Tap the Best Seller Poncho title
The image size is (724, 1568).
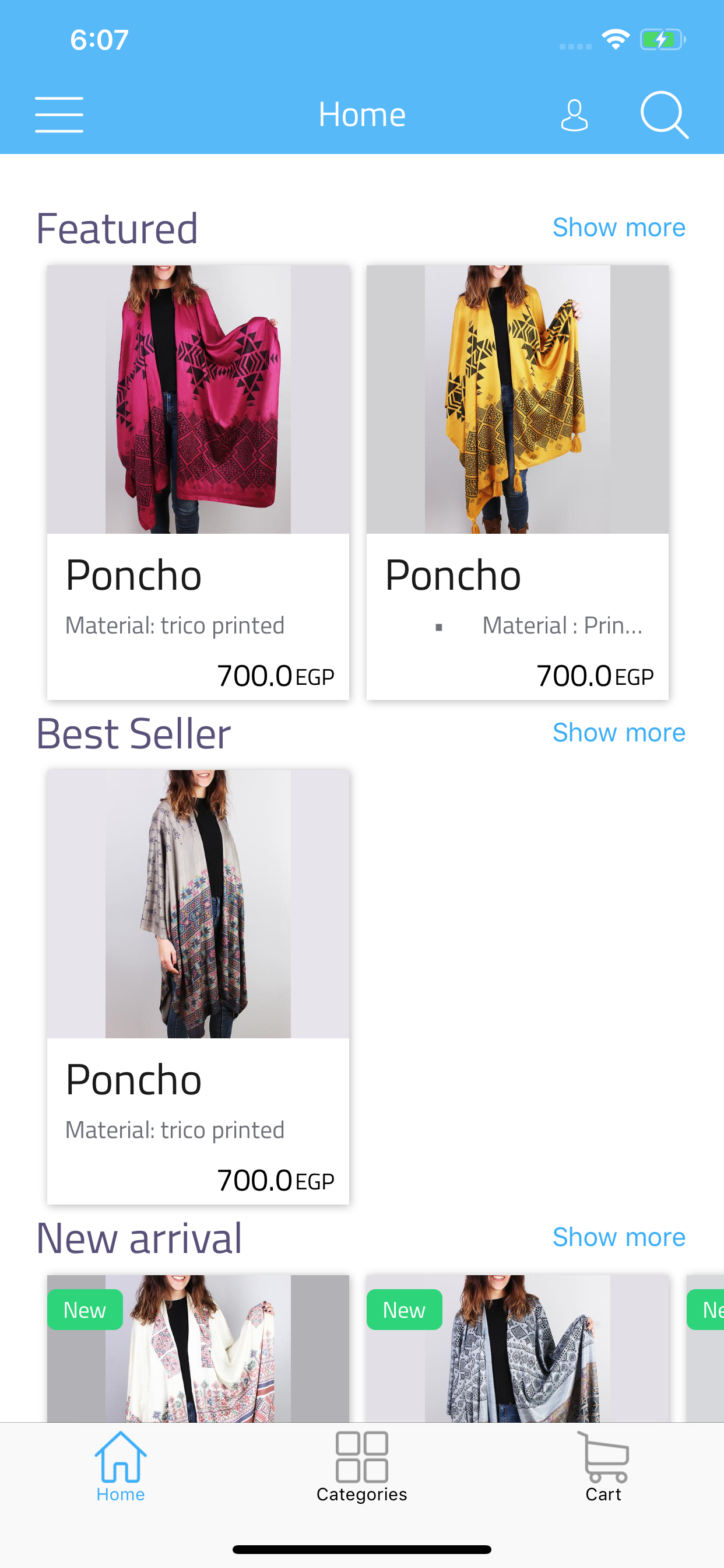coord(134,1080)
